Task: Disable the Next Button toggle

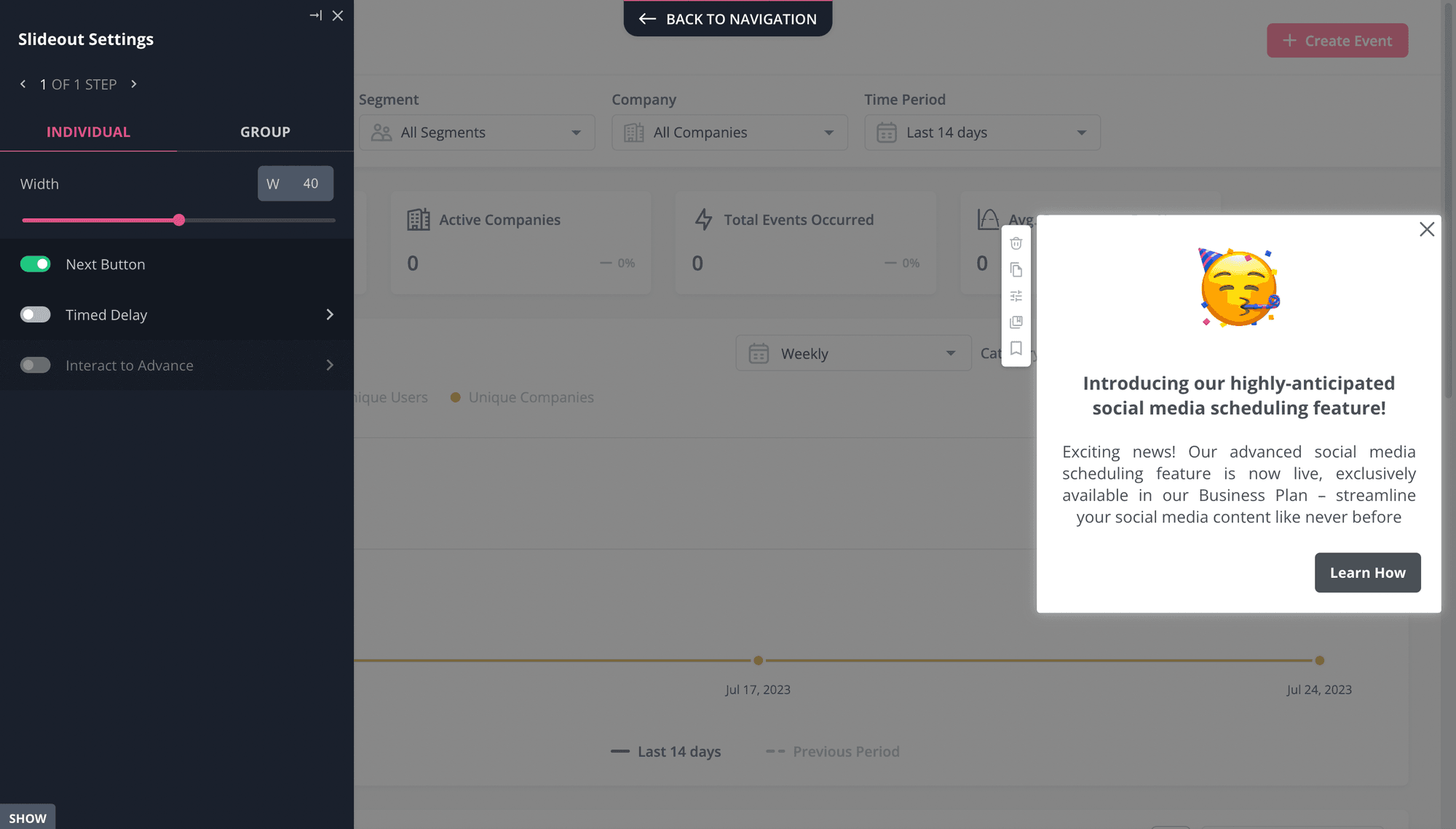Action: pyautogui.click(x=35, y=264)
